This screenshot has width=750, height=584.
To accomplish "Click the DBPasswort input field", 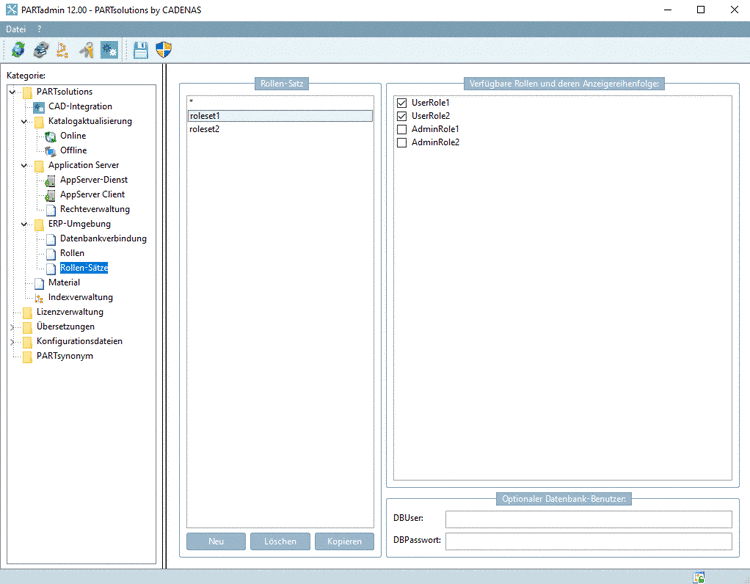I will [588, 541].
